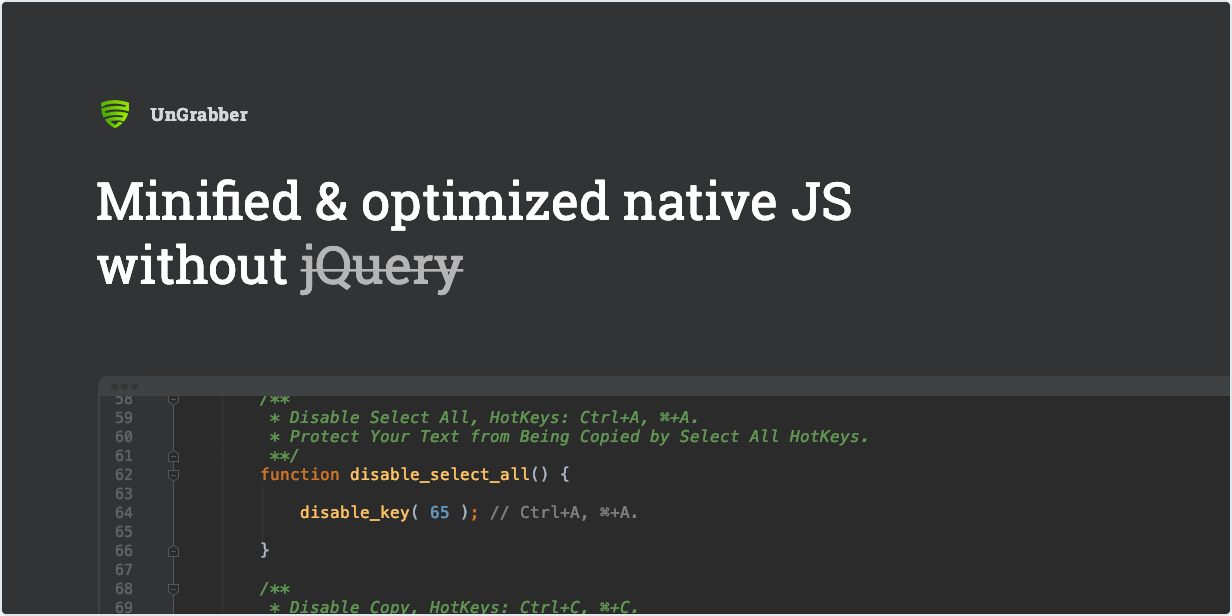This screenshot has height=616, width=1232.
Task: Click the 'function' keyword on line 62
Action: click(x=300, y=475)
